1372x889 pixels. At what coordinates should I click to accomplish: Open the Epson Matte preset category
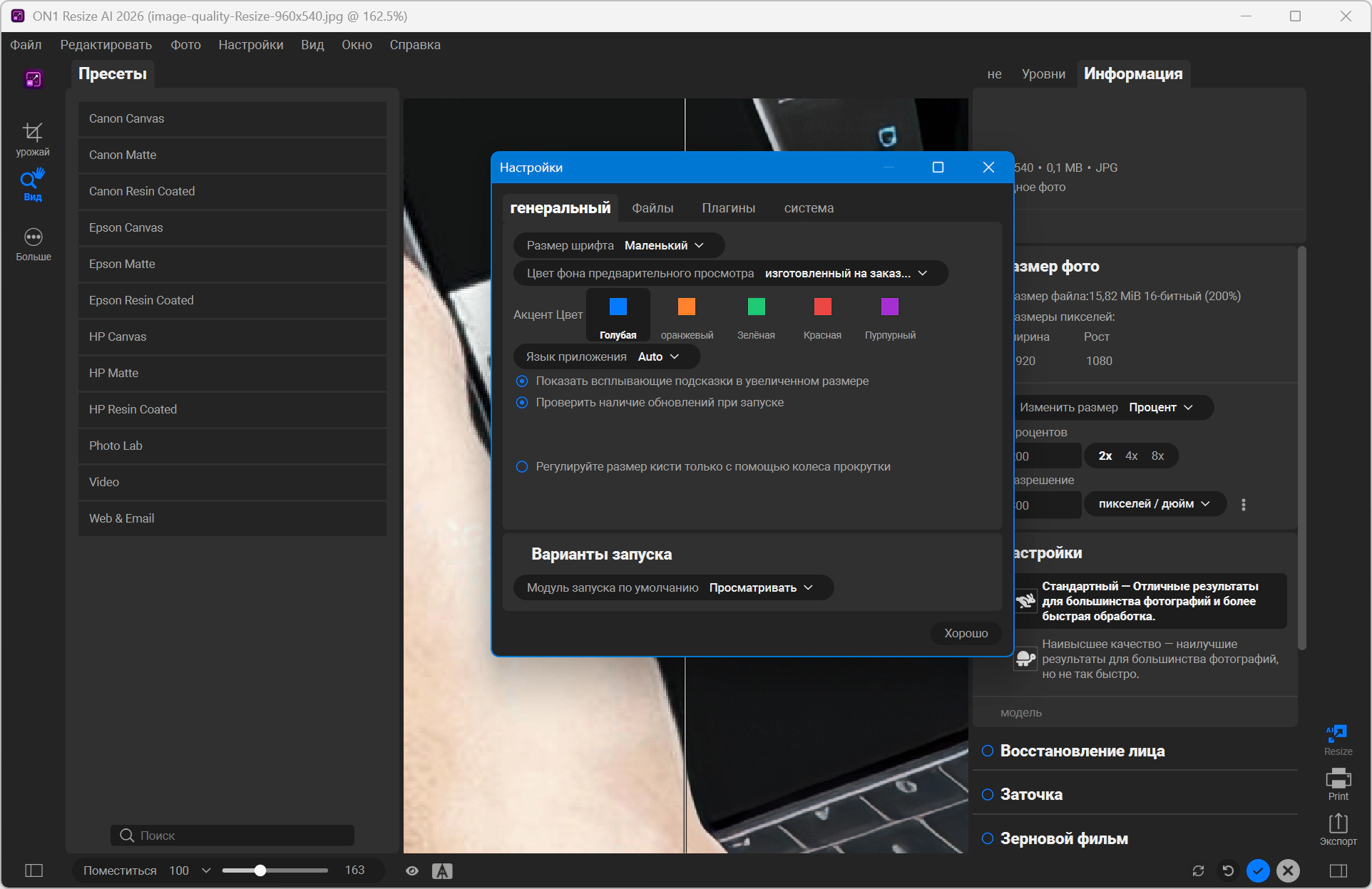[232, 264]
